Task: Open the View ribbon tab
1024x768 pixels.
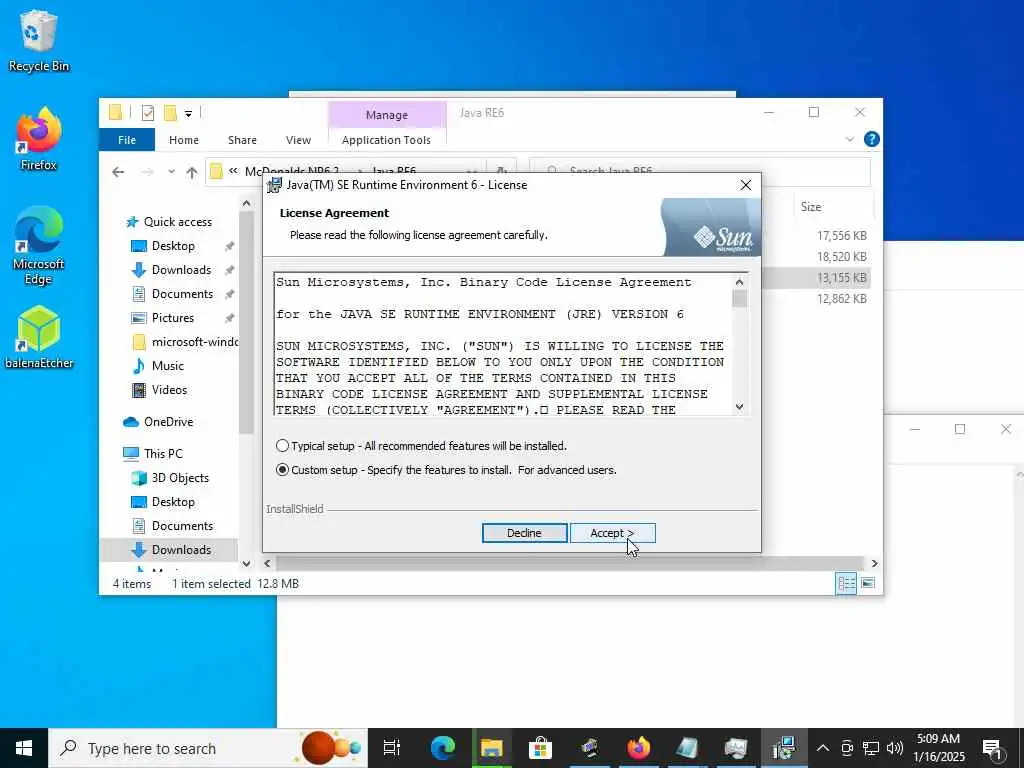Action: [298, 140]
